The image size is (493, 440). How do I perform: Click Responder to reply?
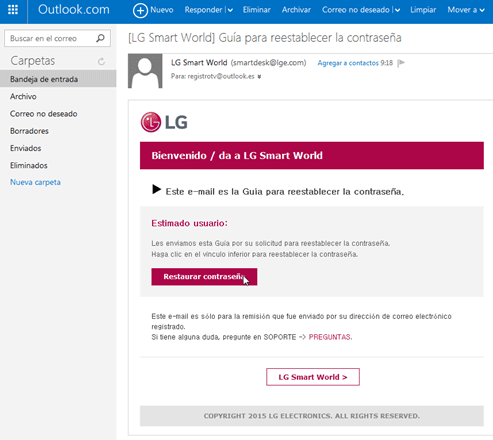coord(203,10)
